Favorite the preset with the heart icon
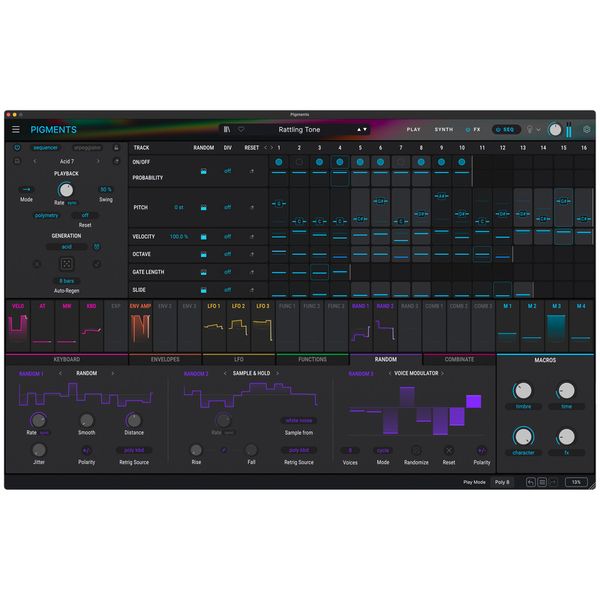600x600 pixels. tap(240, 129)
